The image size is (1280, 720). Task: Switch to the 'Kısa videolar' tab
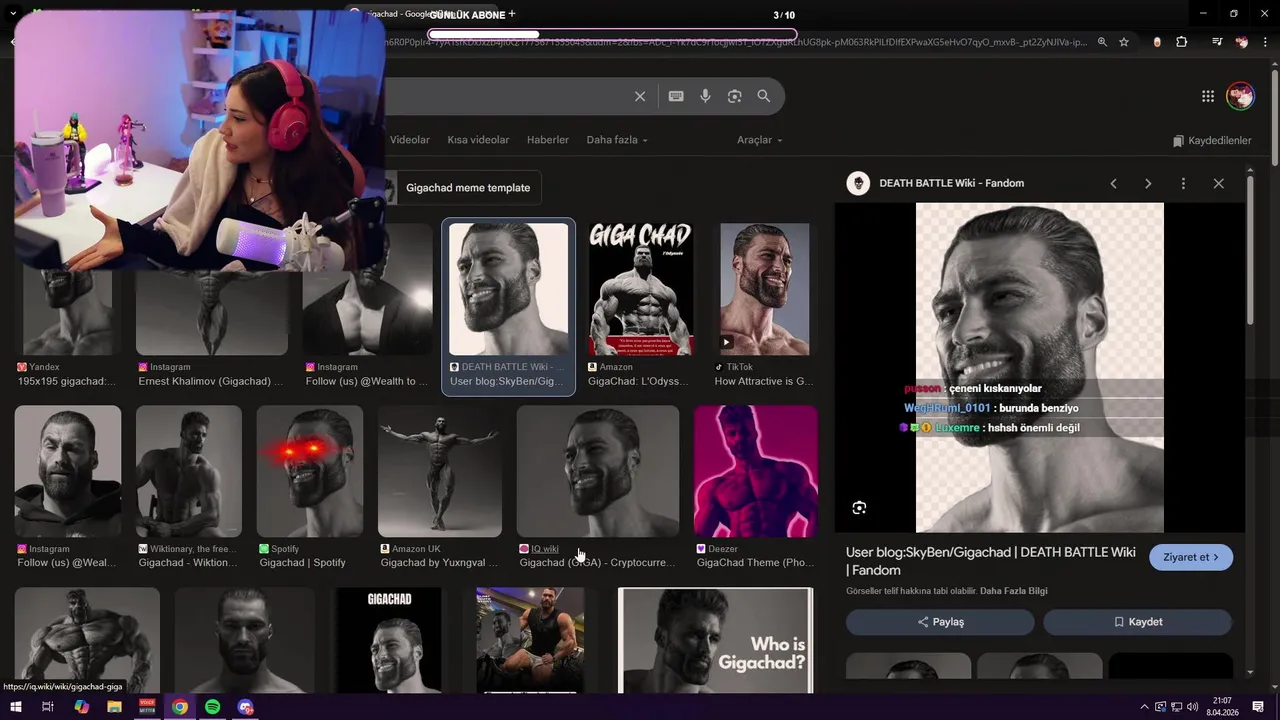478,140
